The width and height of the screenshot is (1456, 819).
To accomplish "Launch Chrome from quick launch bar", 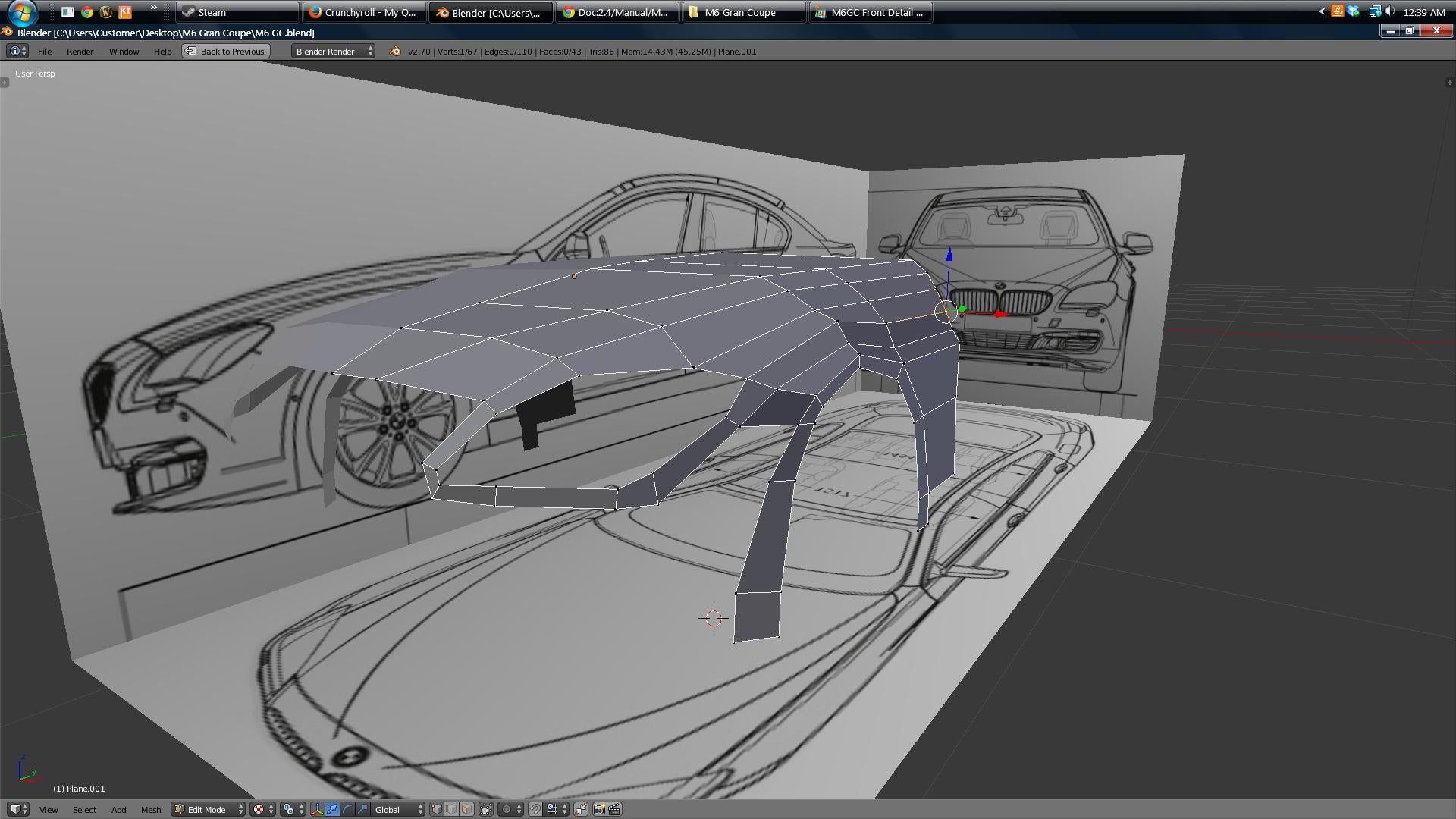I will click(x=87, y=11).
